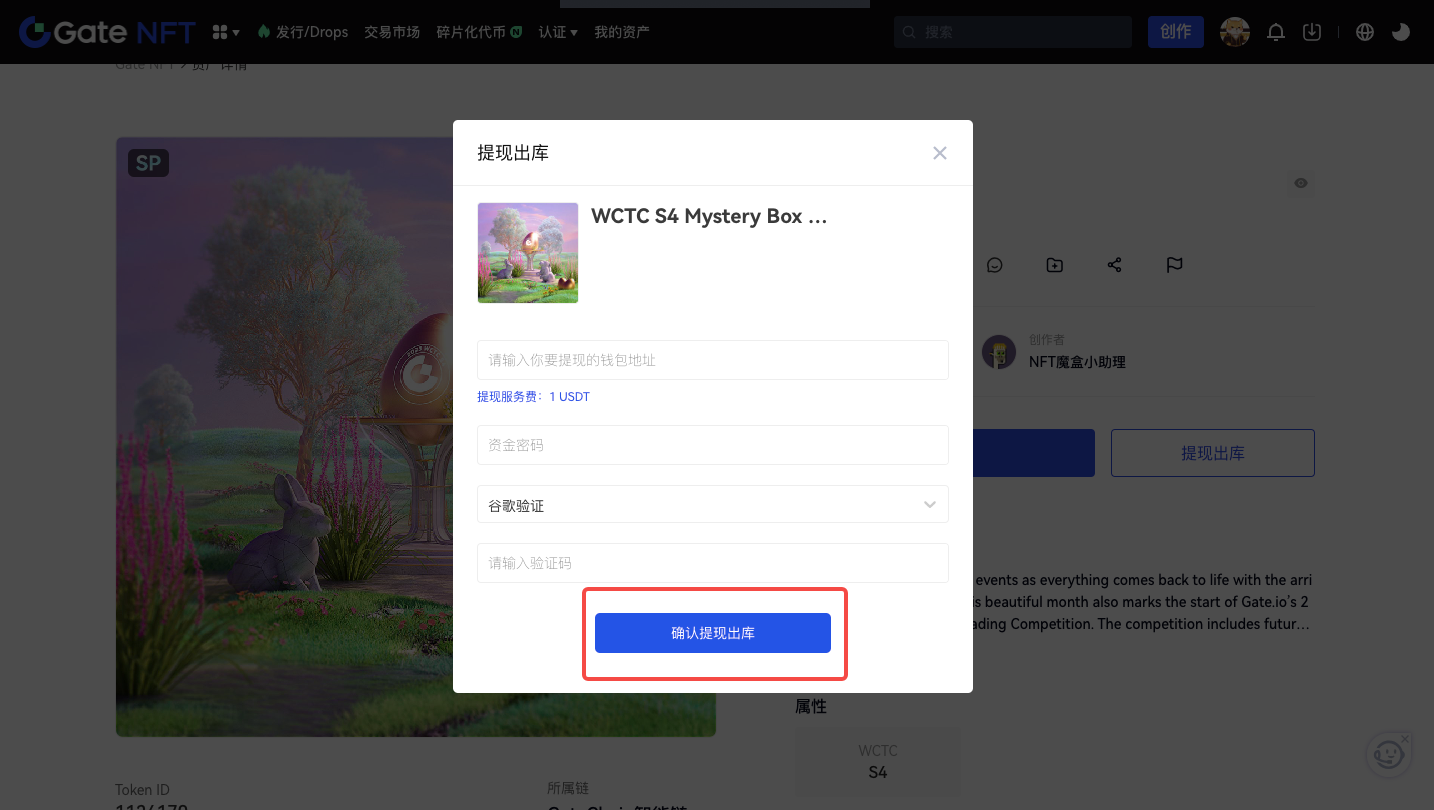Click the 资金密码 password field

coord(712,445)
